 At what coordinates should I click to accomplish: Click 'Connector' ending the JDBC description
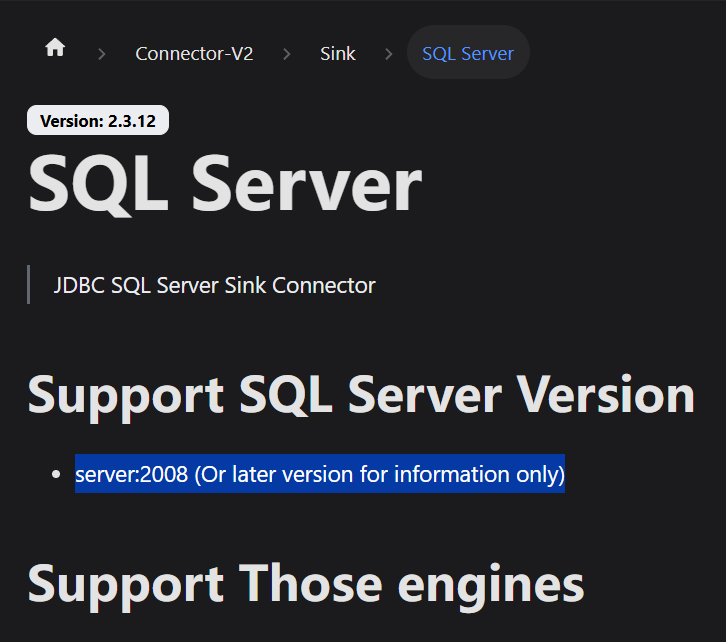coord(324,285)
